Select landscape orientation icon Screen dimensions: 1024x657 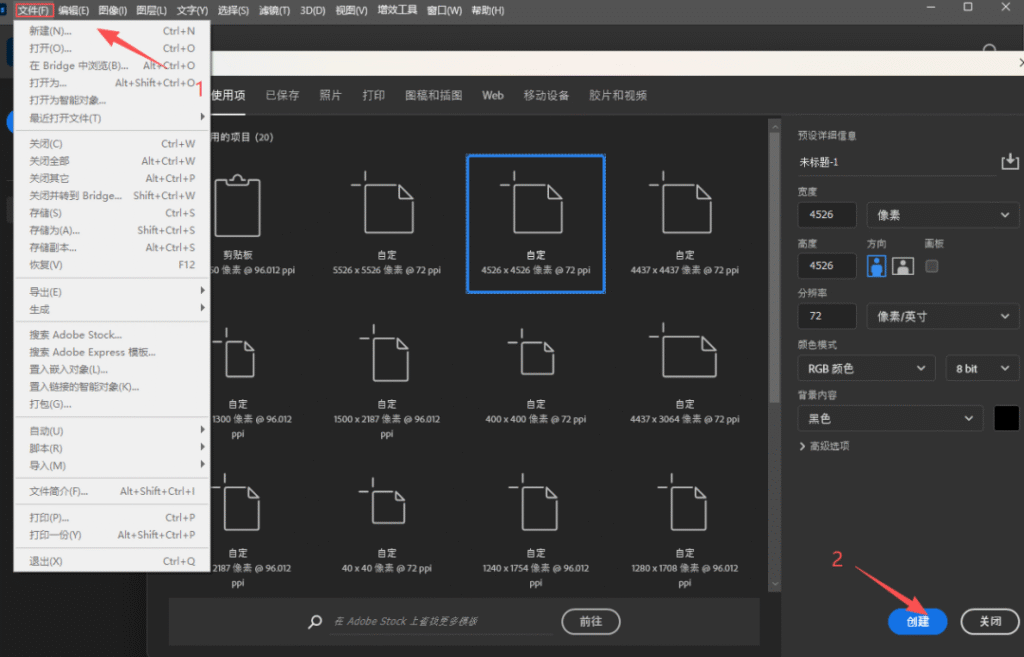[903, 266]
